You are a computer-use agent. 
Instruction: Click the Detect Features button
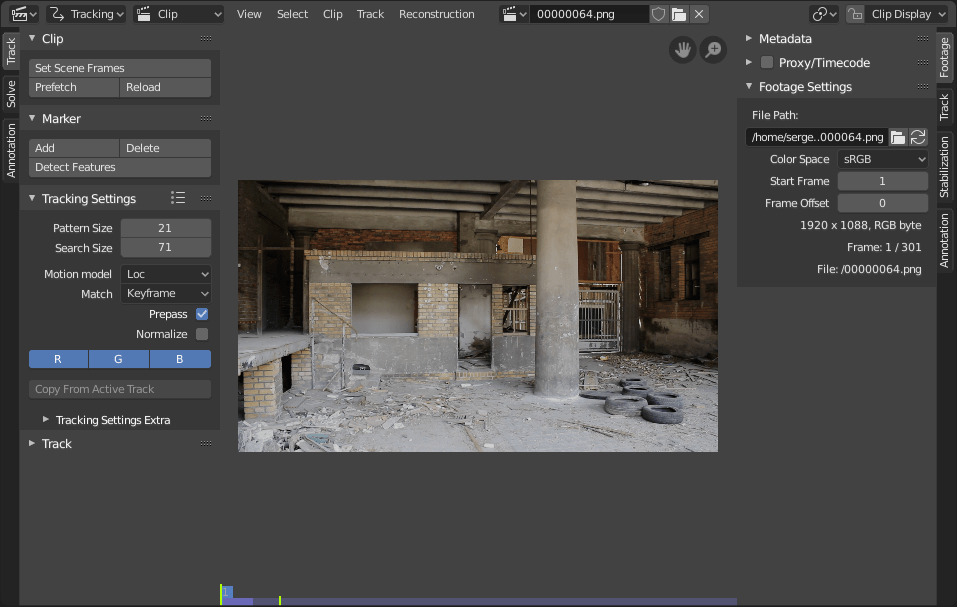(119, 167)
